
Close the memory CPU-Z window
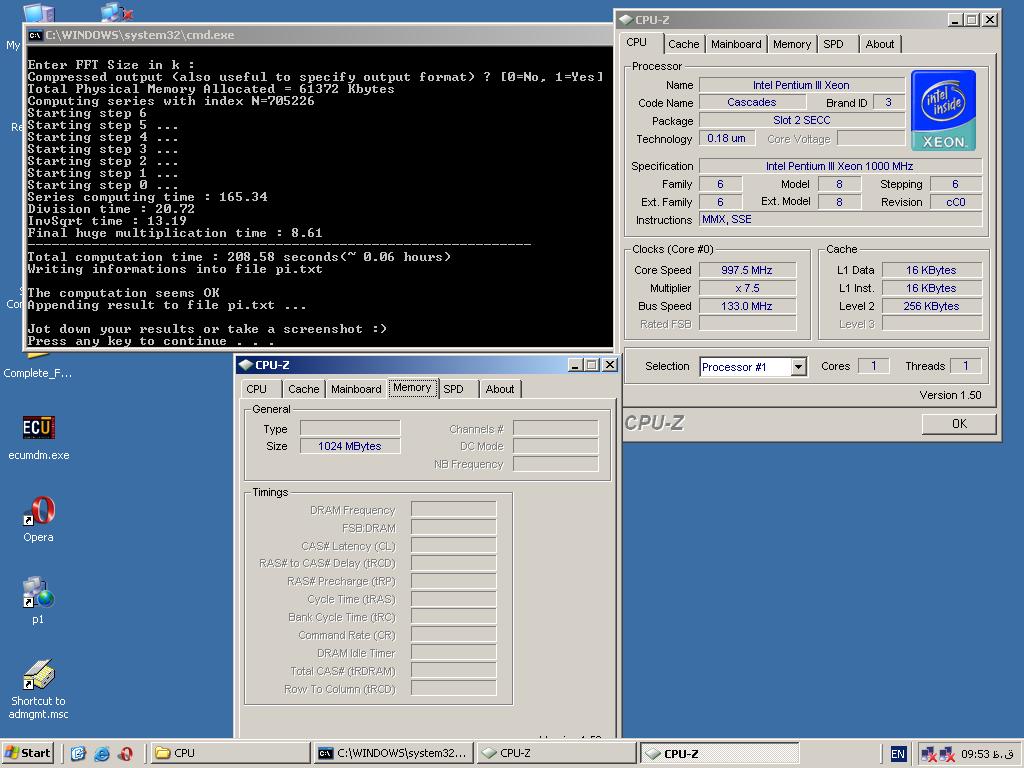pyautogui.click(x=609, y=365)
